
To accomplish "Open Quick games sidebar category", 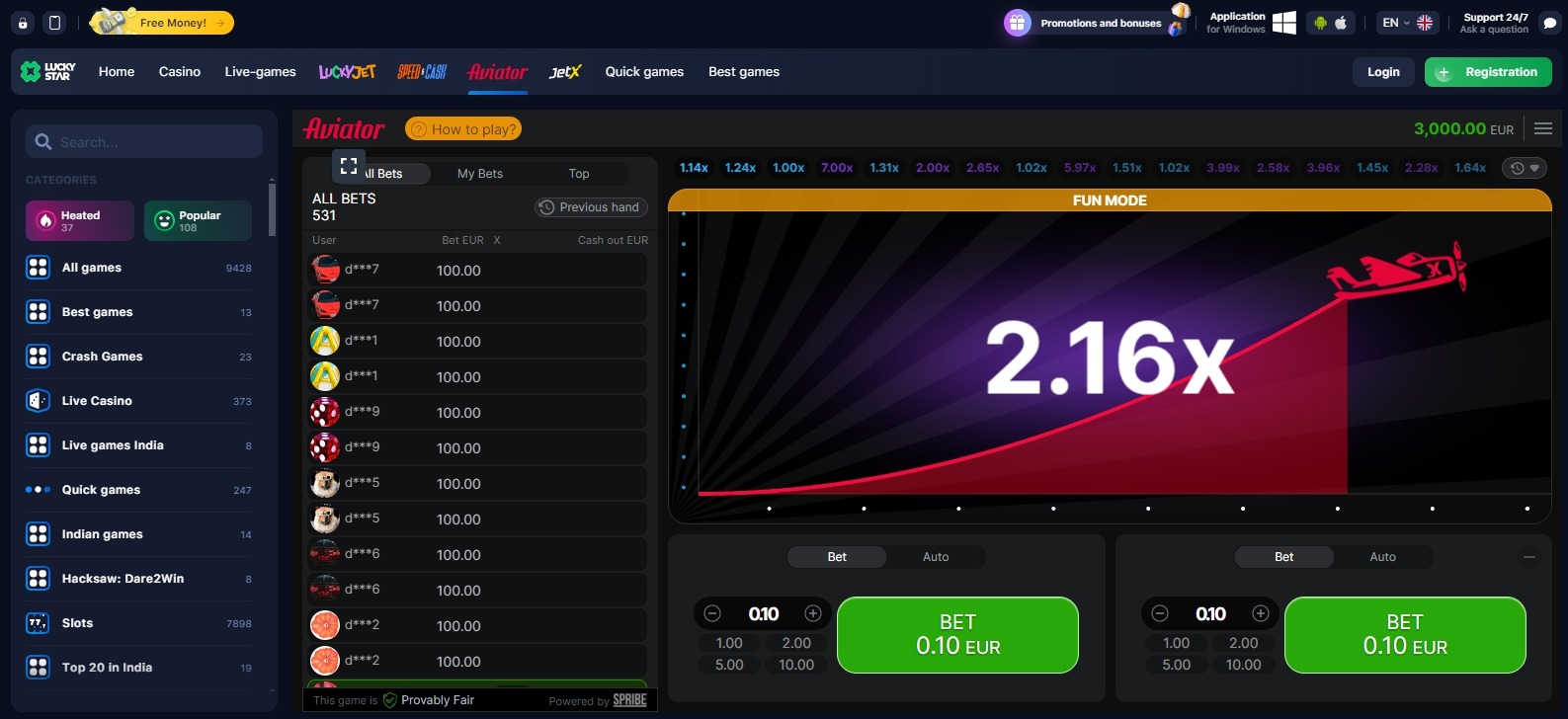I will click(x=138, y=490).
